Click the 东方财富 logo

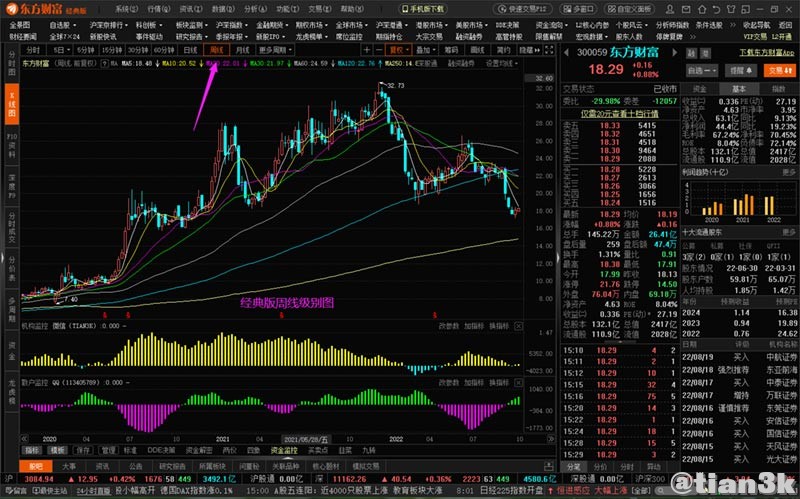(46, 9)
